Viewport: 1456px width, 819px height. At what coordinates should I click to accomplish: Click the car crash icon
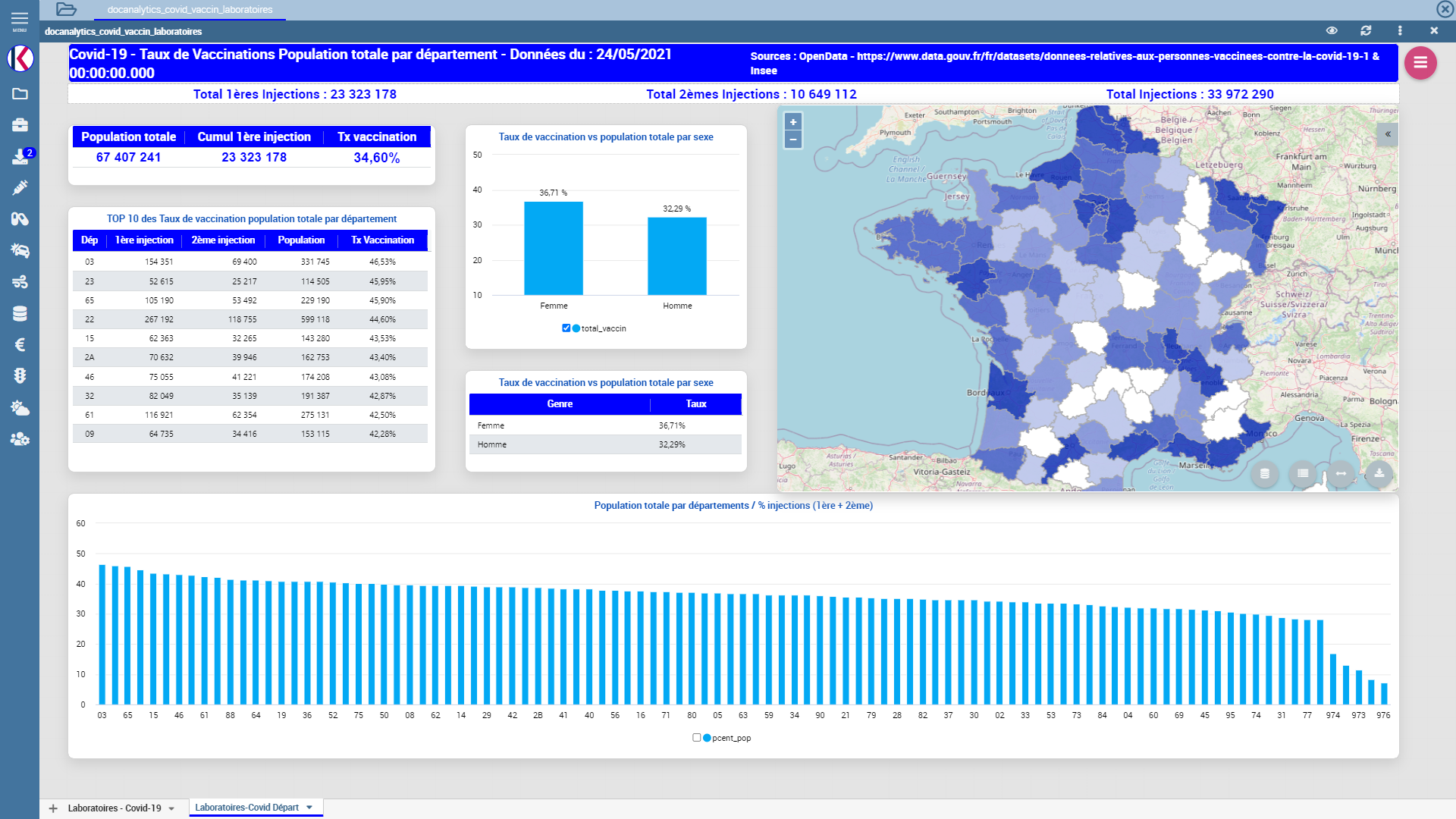(x=20, y=250)
